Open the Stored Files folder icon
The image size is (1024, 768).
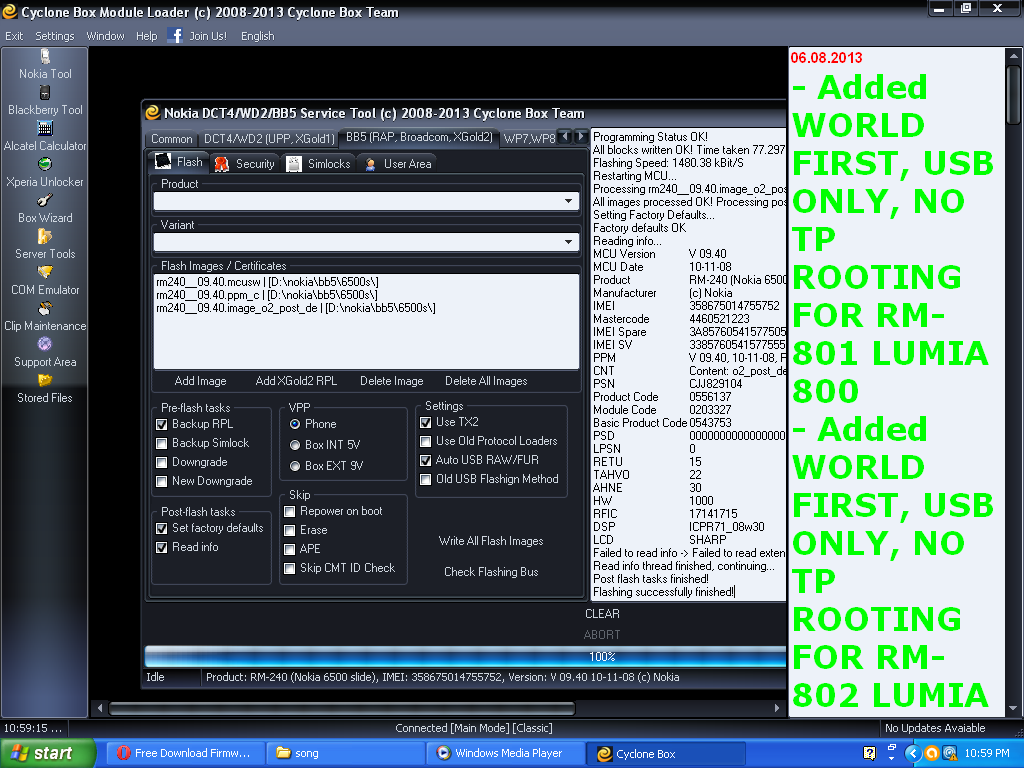point(45,381)
